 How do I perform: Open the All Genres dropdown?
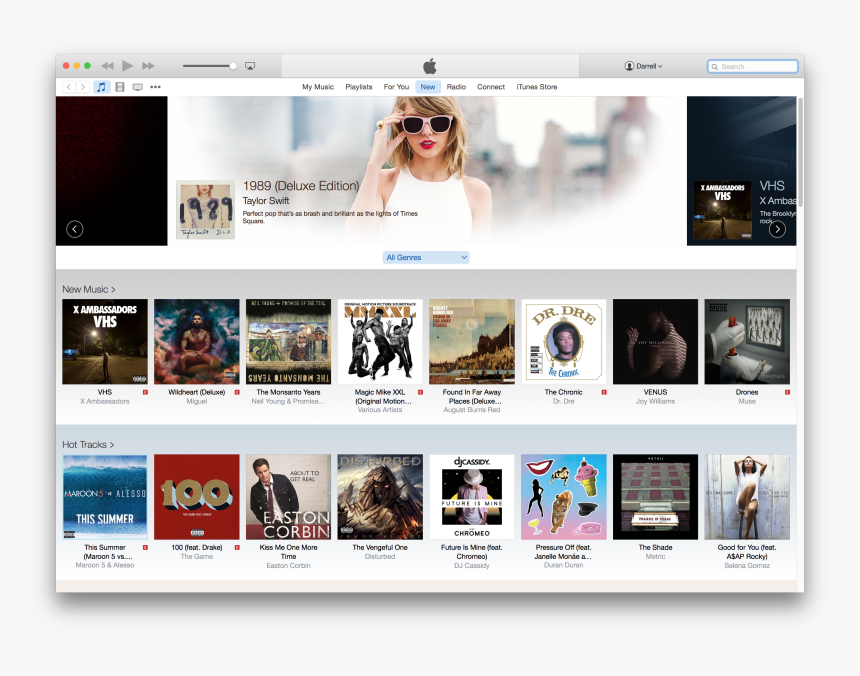pyautogui.click(x=426, y=257)
